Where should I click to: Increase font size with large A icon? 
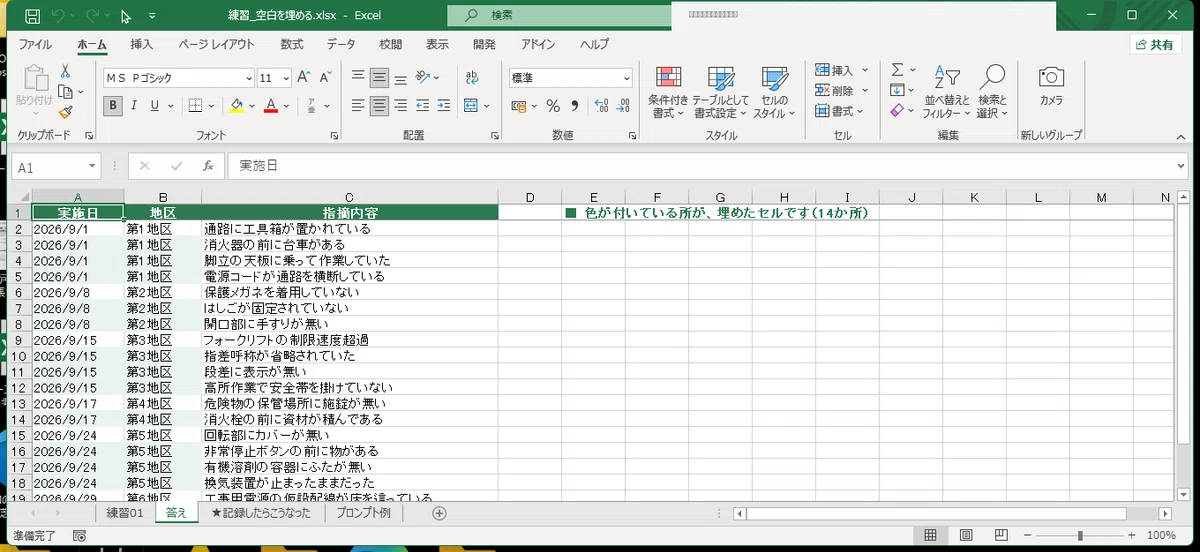304,77
